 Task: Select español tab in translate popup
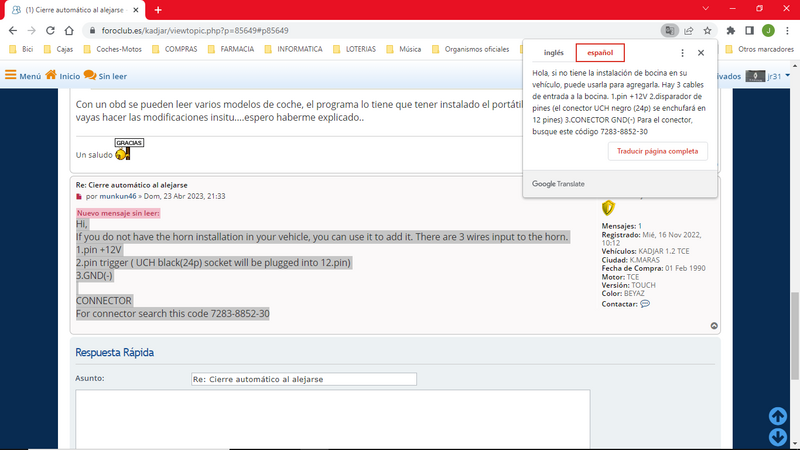(600, 53)
